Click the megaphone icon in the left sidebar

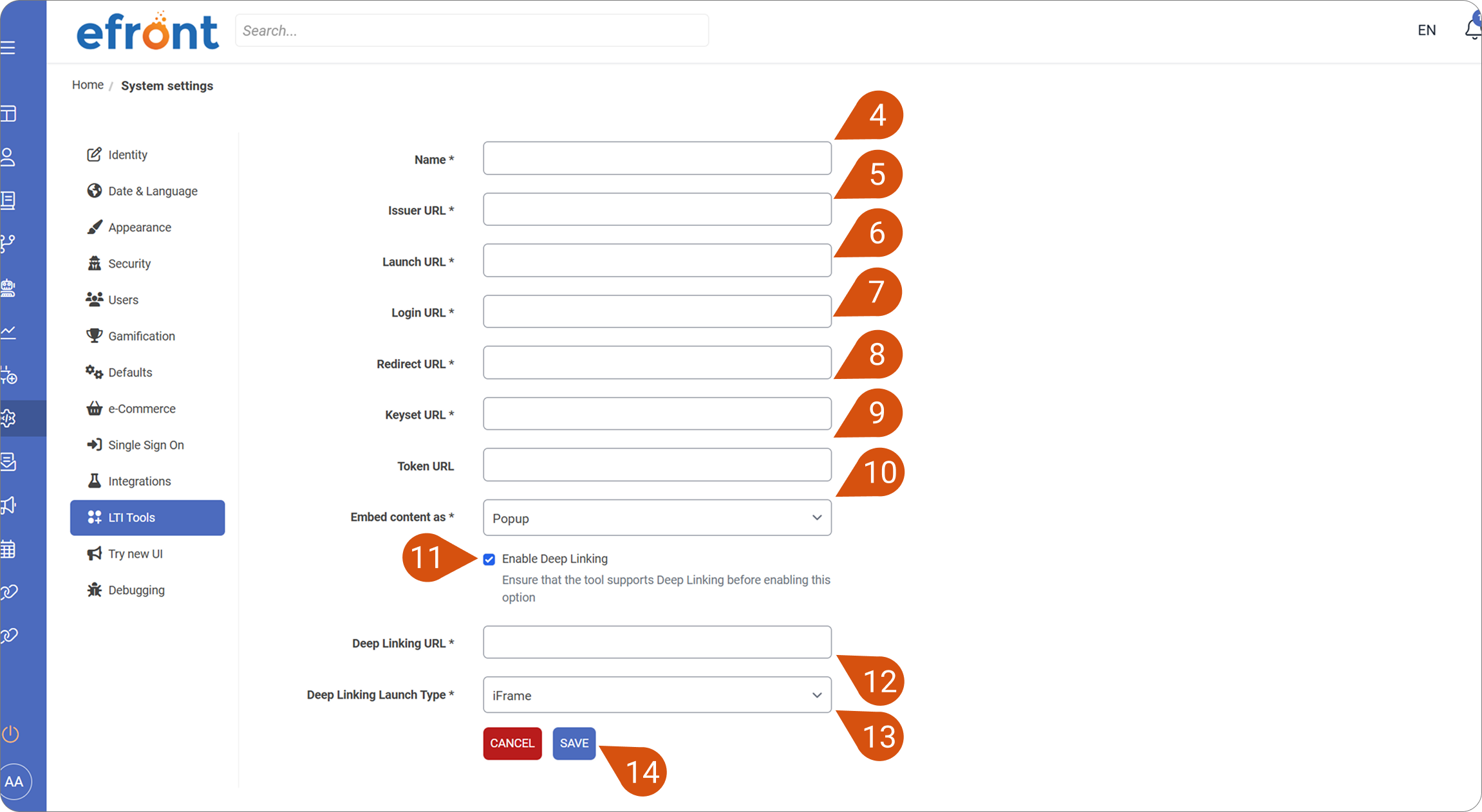coord(8,505)
